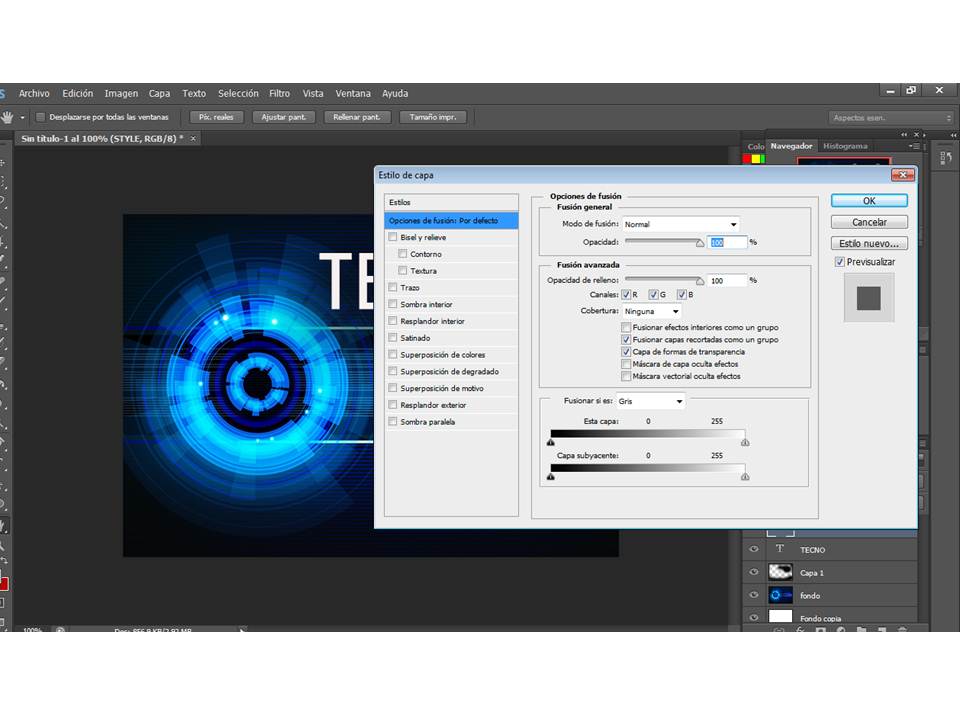Open the Modo de fusión dropdown
The width and height of the screenshot is (960, 720).
pos(681,224)
